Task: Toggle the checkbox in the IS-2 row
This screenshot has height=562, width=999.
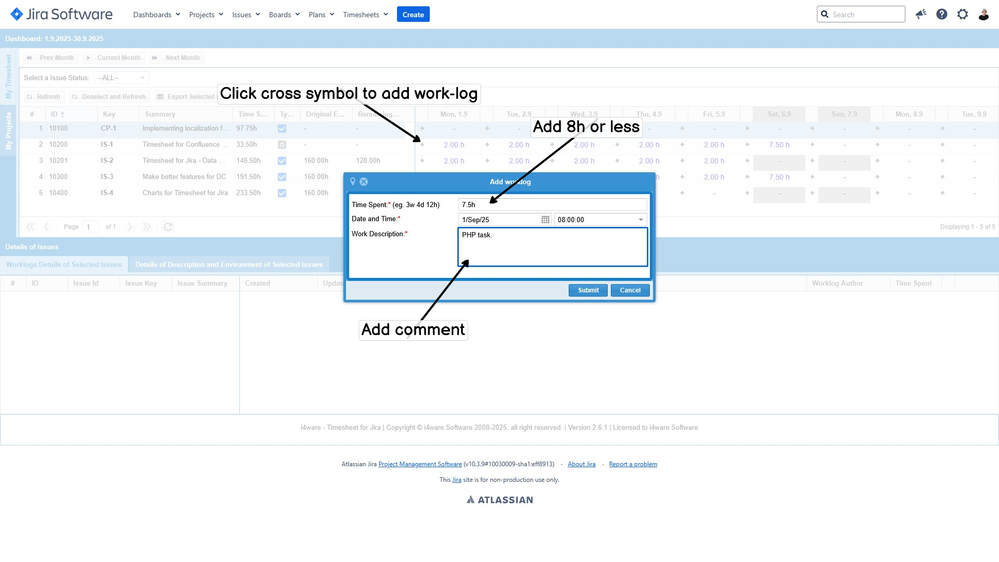Action: (282, 161)
